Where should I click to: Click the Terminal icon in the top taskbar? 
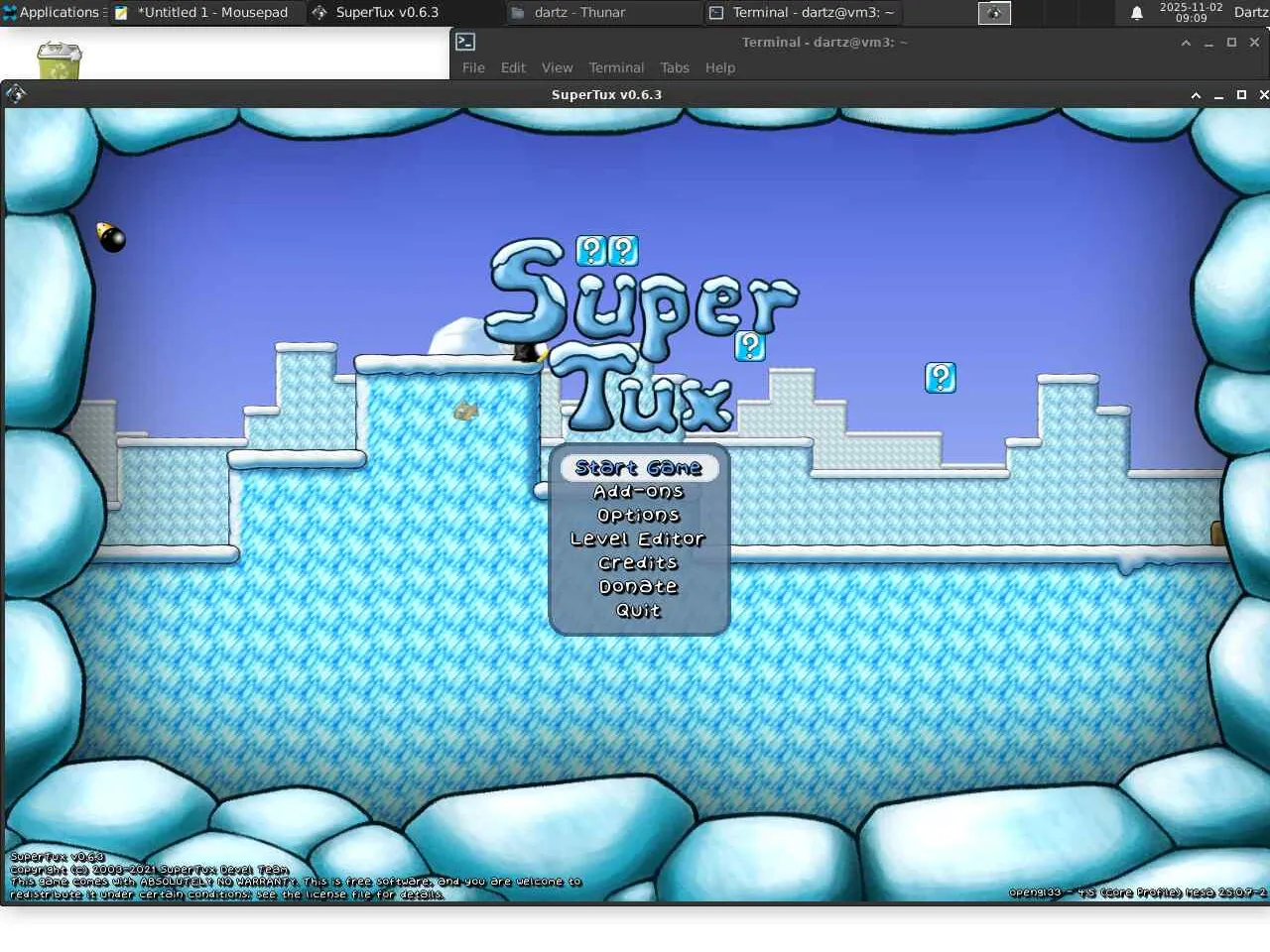pos(716,13)
